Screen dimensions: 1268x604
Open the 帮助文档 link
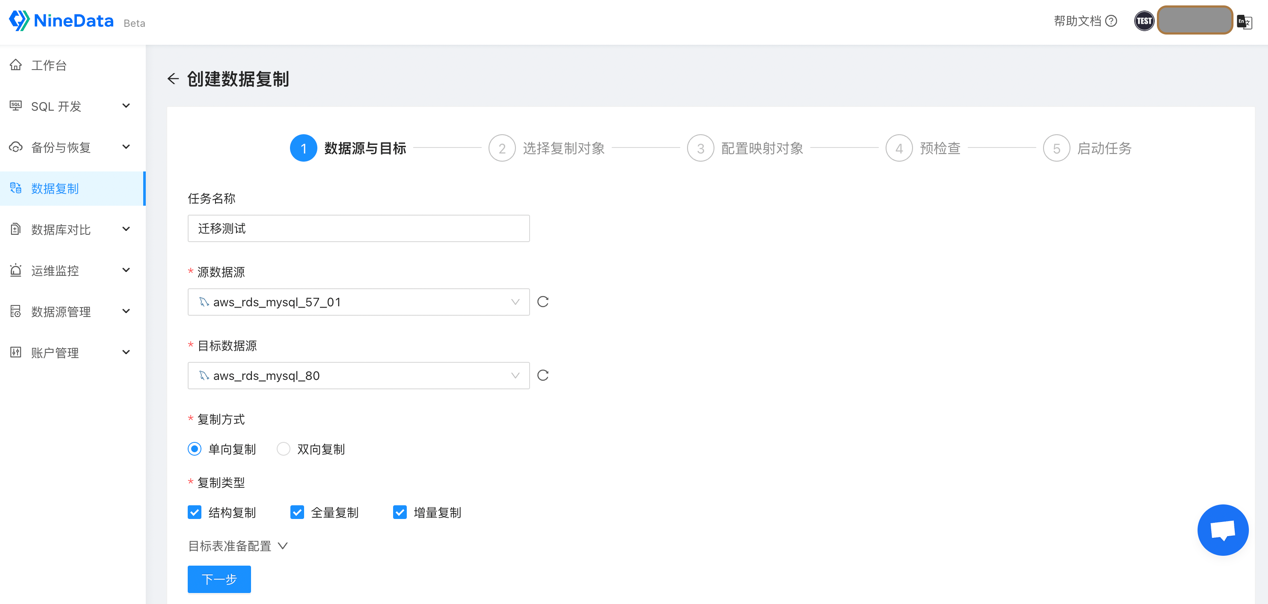[1077, 21]
